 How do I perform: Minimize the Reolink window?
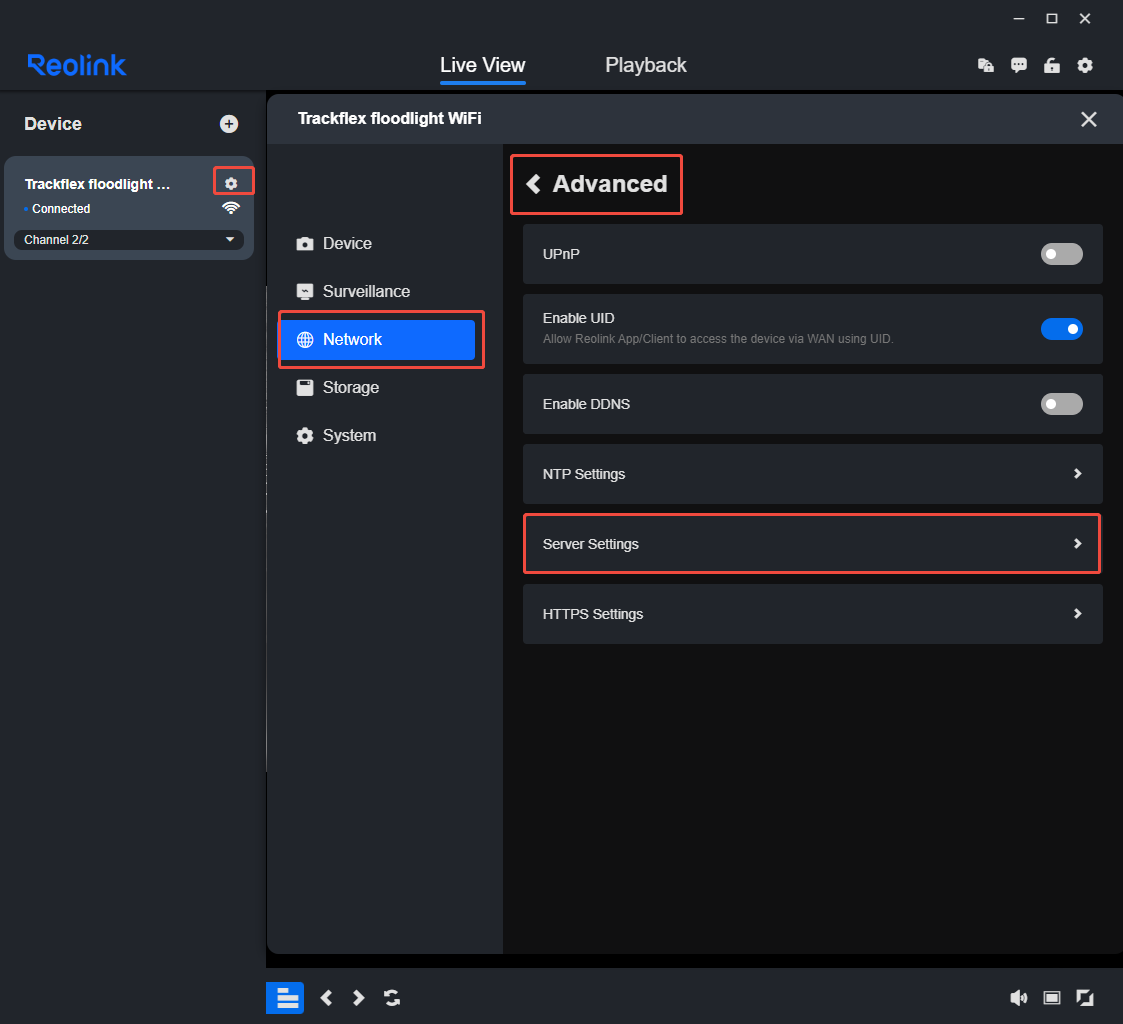1018,19
